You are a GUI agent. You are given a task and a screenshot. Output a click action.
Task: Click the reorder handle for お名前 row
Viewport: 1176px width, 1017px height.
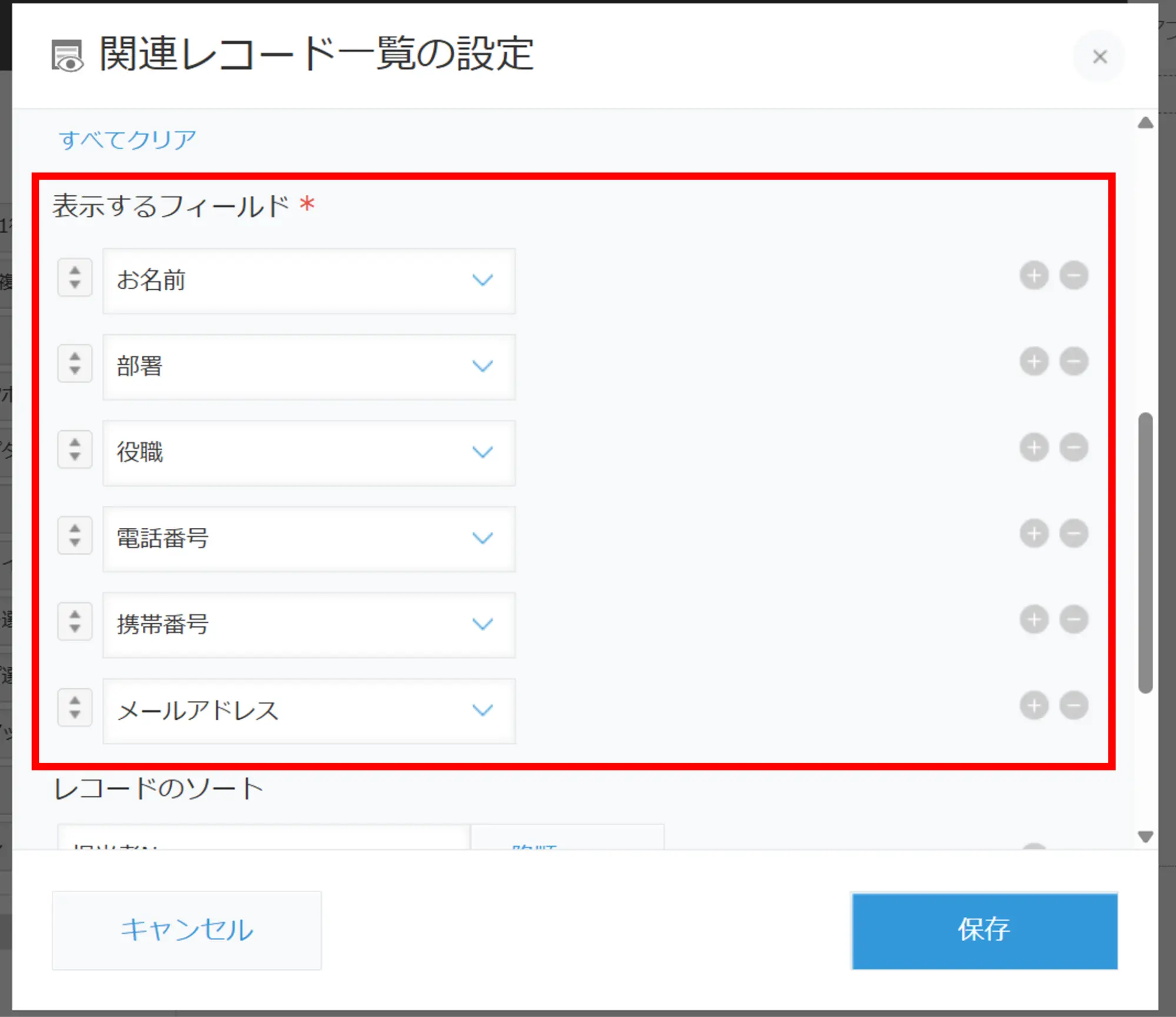(x=75, y=277)
